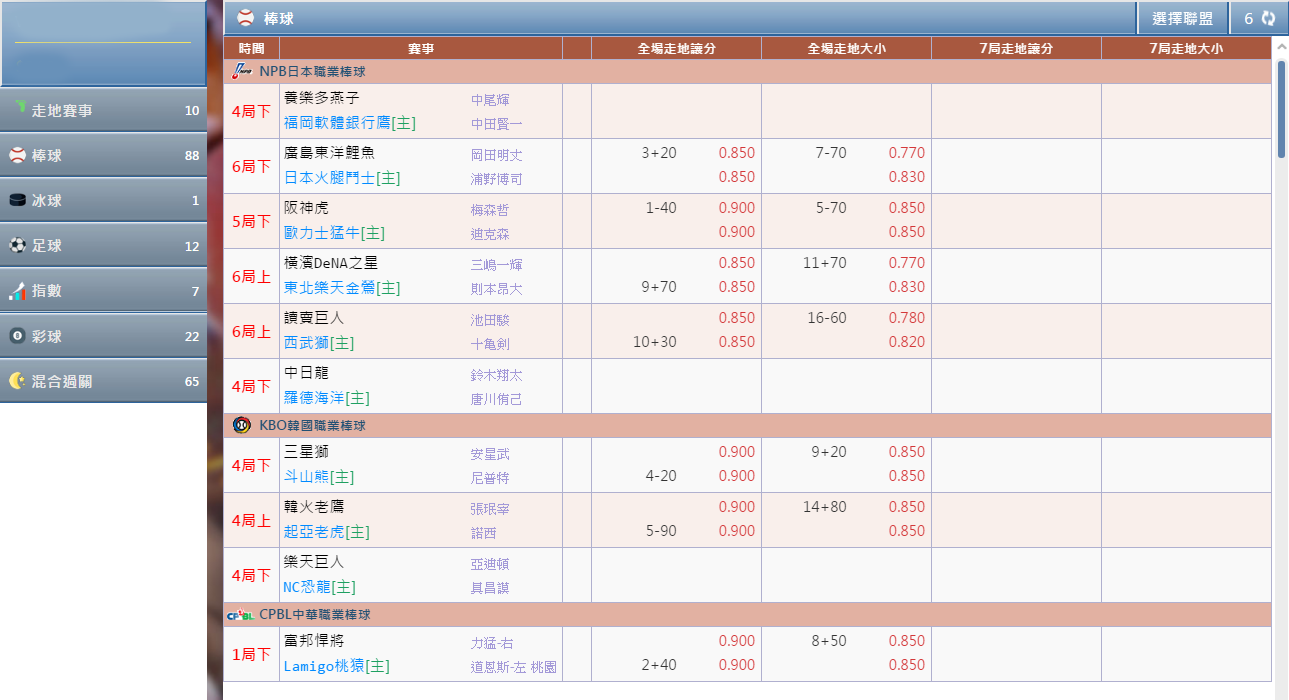Open the 走地賽事 menu item

pos(104,110)
